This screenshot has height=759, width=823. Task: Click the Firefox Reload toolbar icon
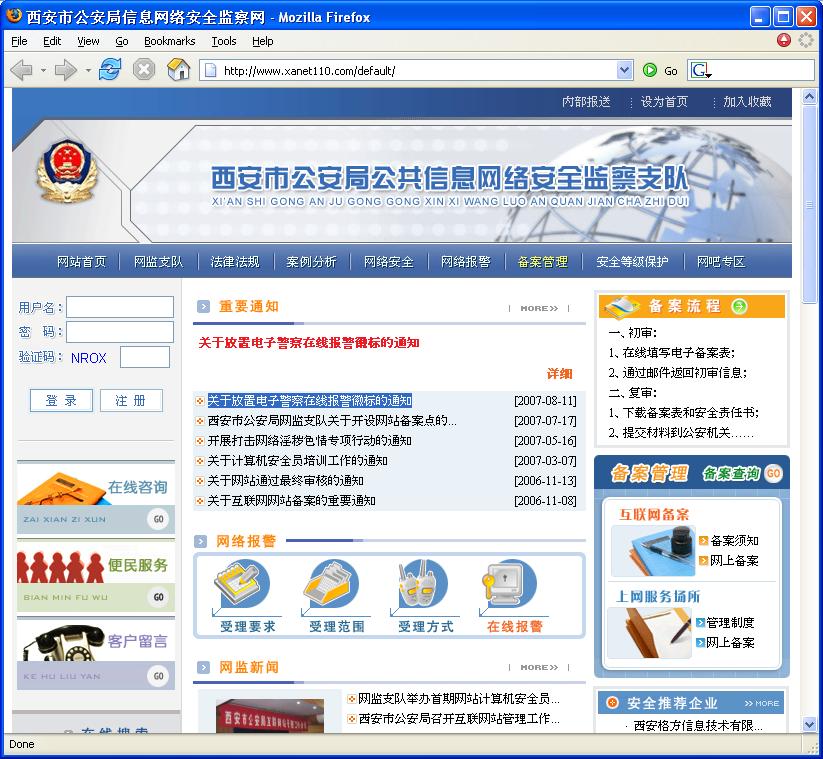coord(110,70)
